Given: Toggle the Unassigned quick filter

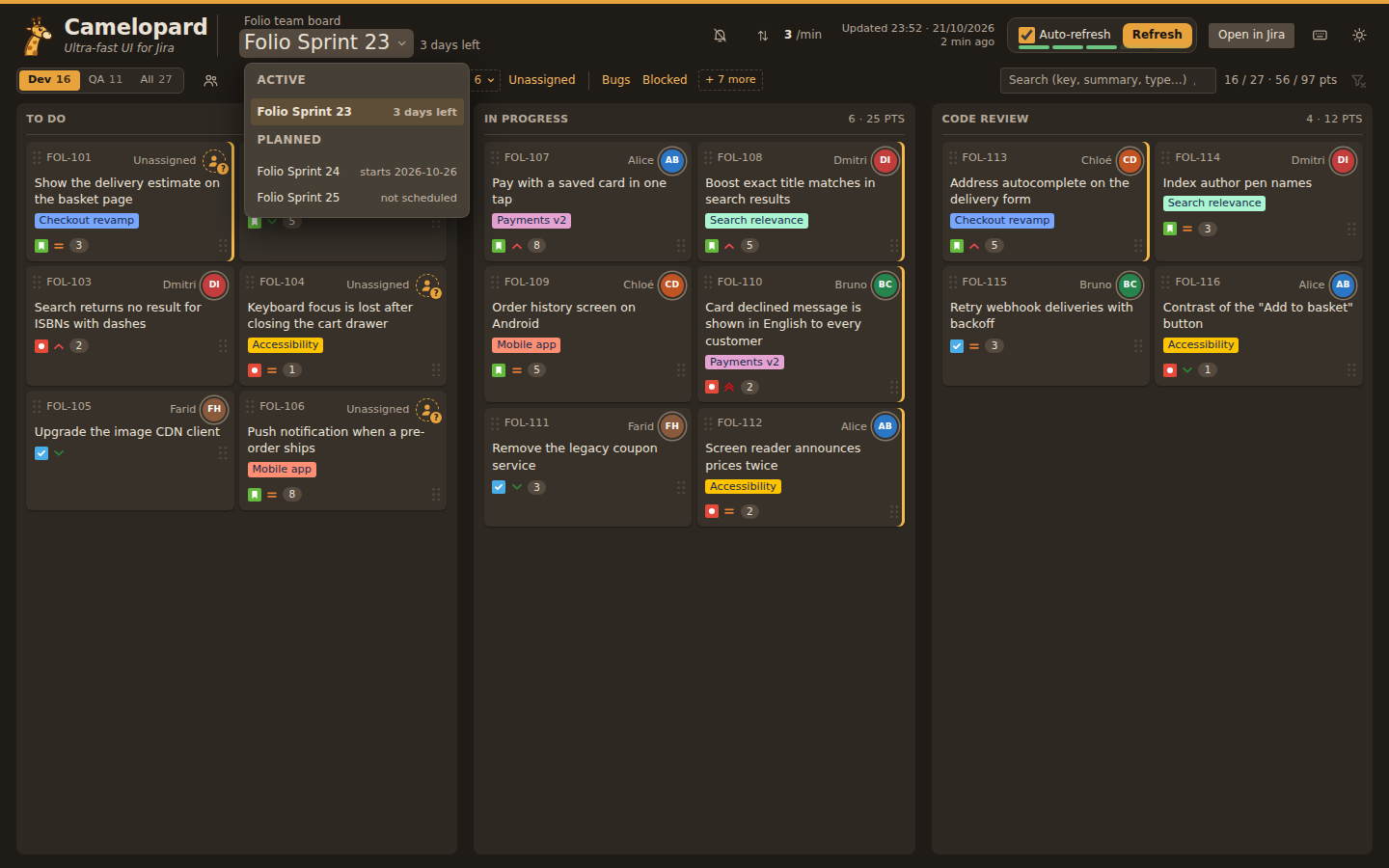Looking at the screenshot, I should tap(542, 80).
